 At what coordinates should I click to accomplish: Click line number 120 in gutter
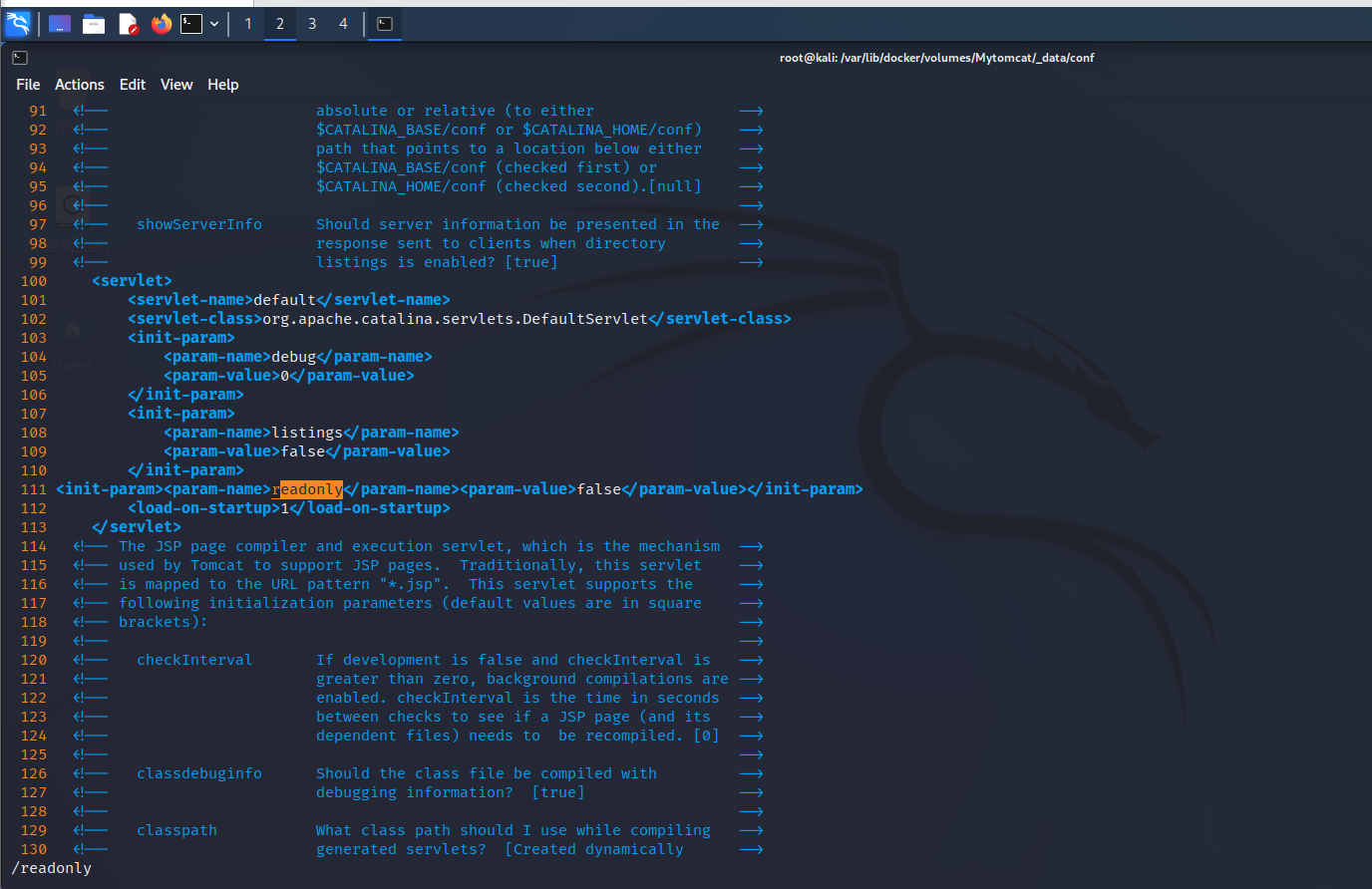[x=33, y=660]
